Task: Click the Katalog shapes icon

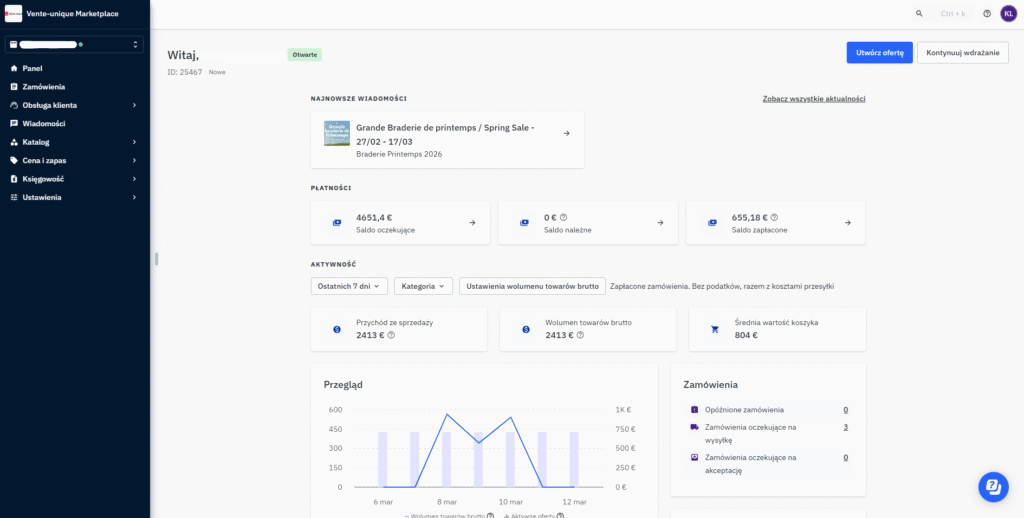Action: pyautogui.click(x=14, y=142)
